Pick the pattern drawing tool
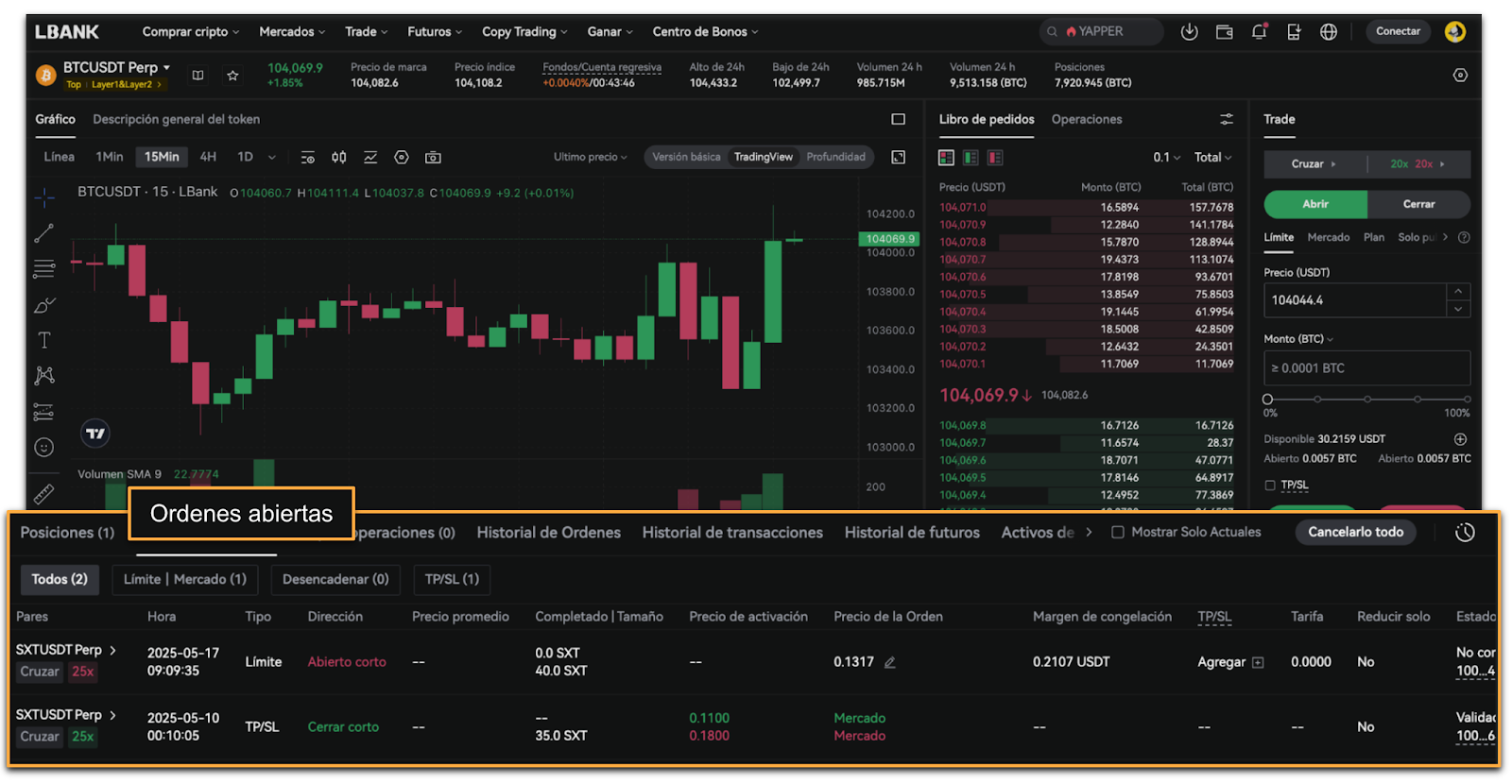Image resolution: width=1512 pixels, height=784 pixels. [x=44, y=376]
